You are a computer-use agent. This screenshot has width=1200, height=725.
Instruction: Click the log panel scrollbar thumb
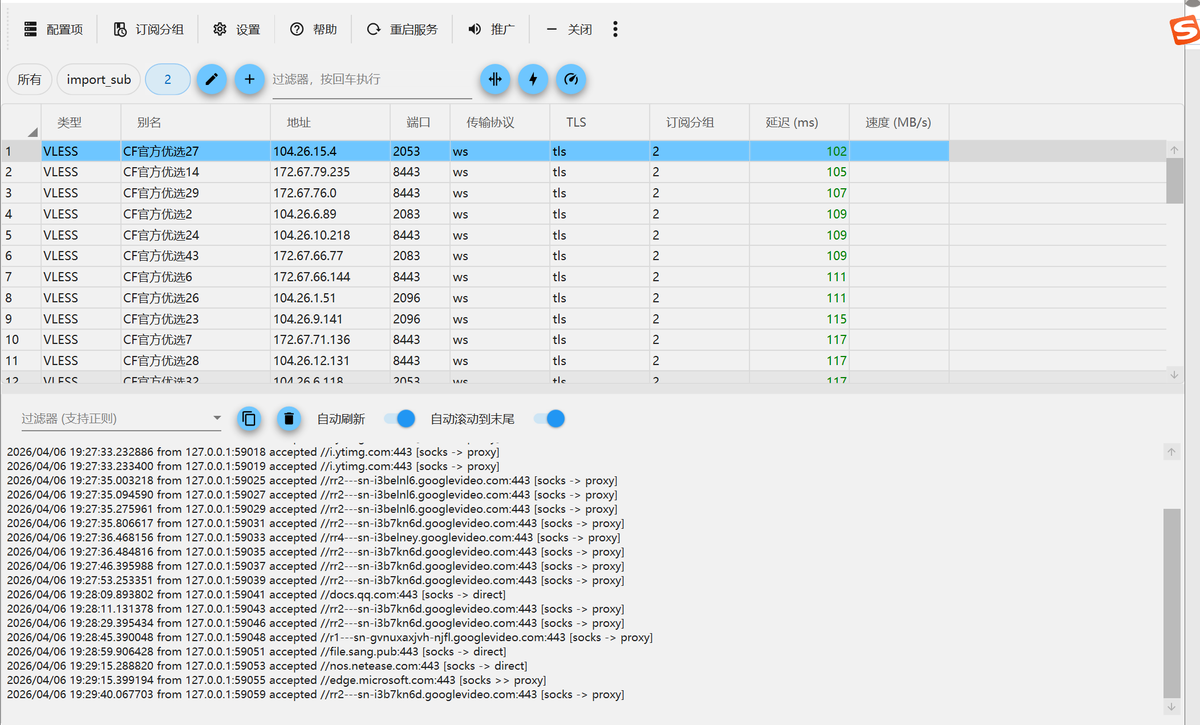click(1172, 602)
